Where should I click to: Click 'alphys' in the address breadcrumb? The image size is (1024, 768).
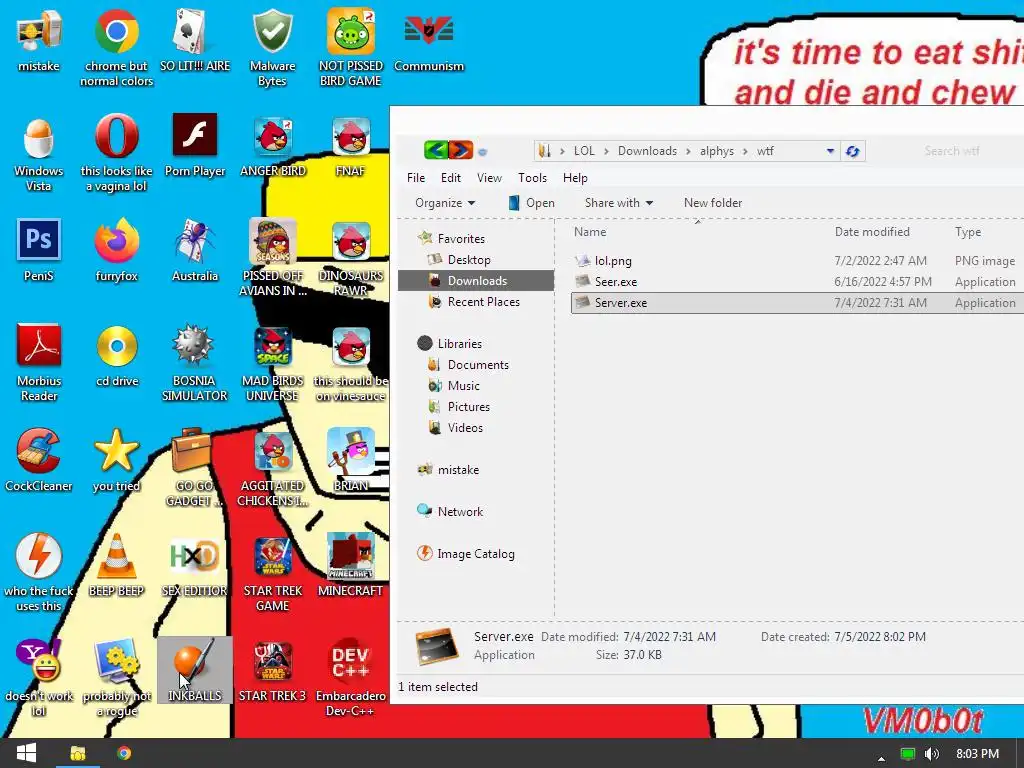(717, 151)
